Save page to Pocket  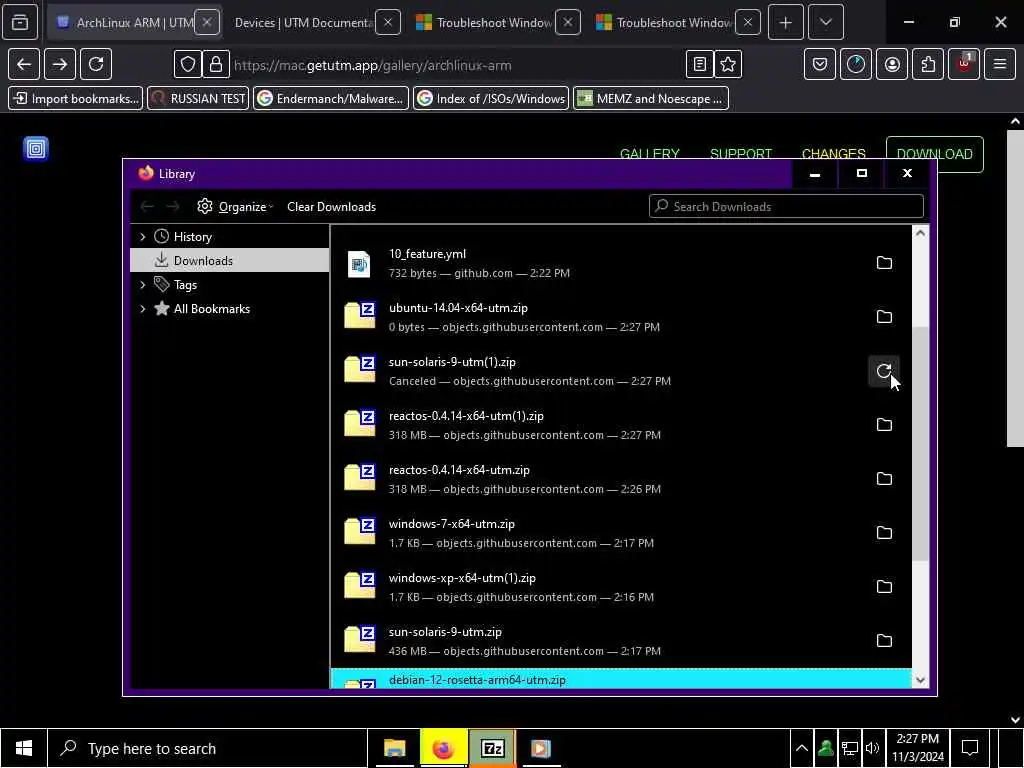[820, 64]
